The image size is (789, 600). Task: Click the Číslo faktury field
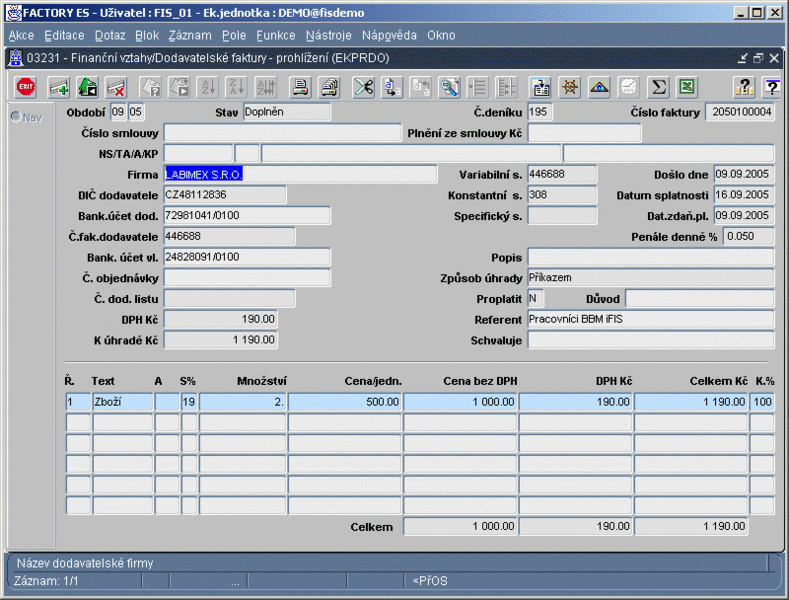[739, 112]
